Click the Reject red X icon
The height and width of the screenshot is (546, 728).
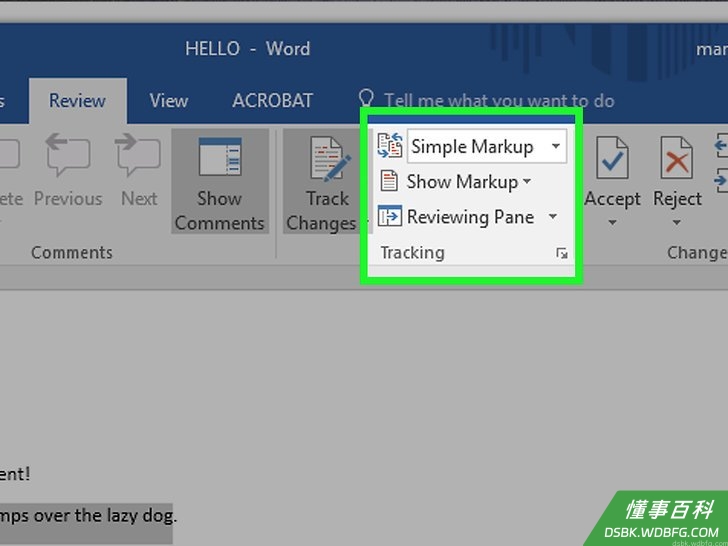pyautogui.click(x=676, y=158)
